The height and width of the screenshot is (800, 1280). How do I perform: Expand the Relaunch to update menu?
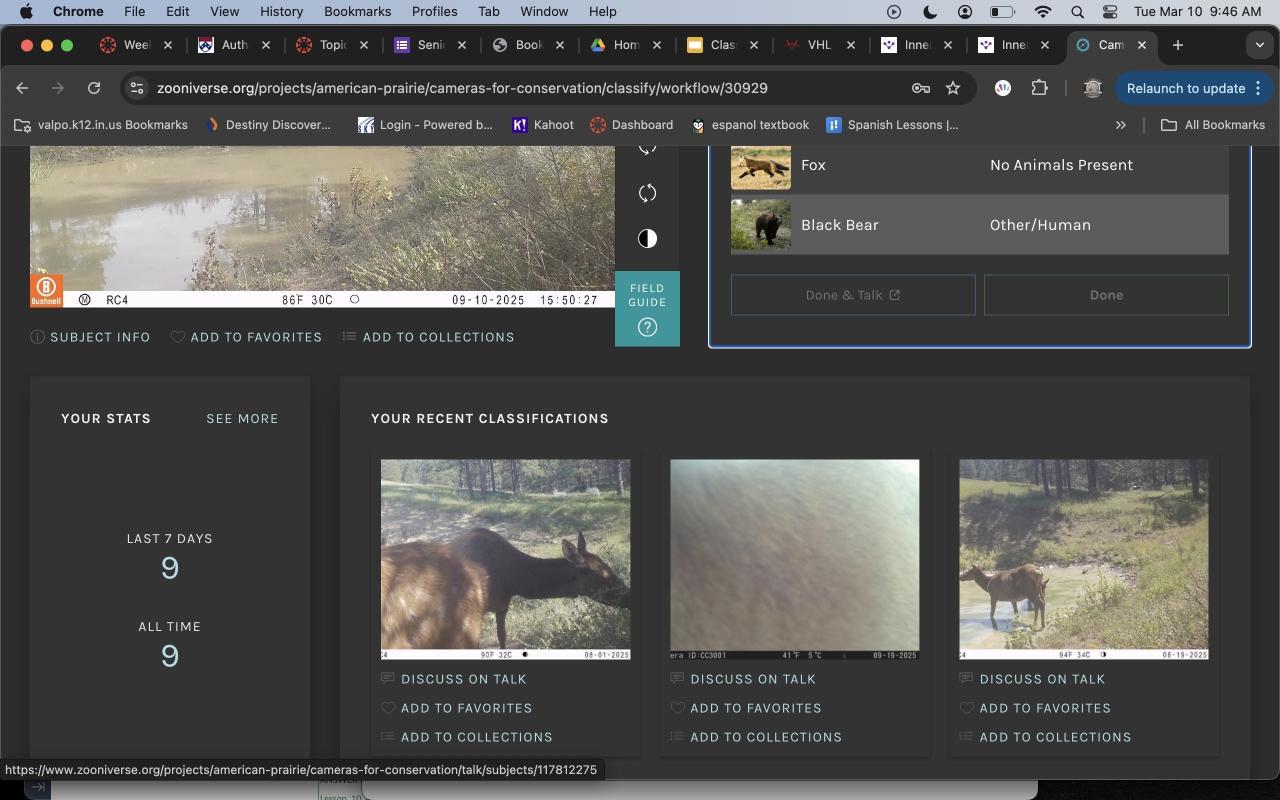(x=1258, y=88)
